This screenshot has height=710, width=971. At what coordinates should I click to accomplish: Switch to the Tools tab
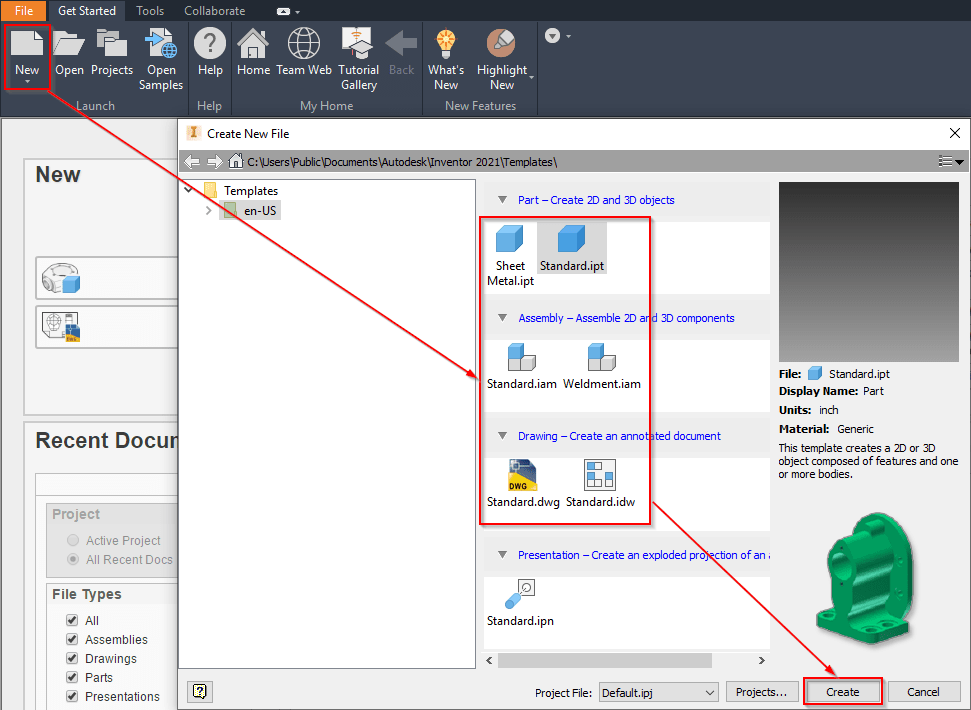[150, 11]
